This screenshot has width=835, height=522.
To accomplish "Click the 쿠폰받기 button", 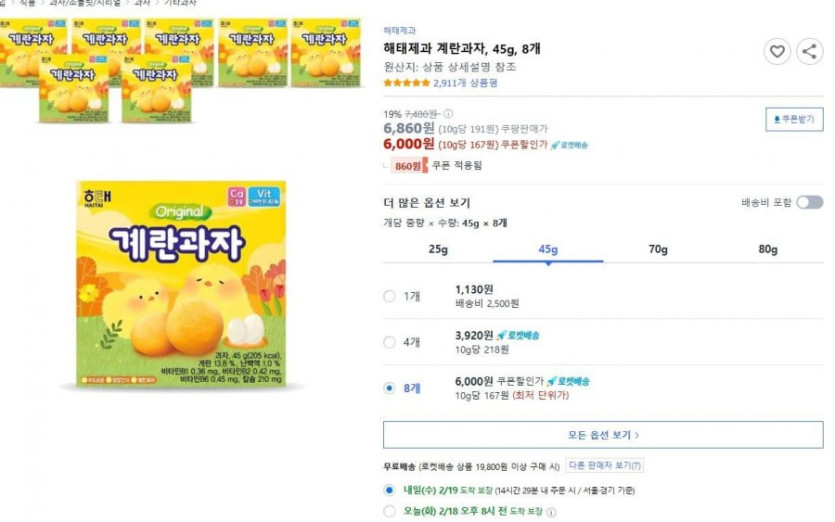I will point(794,119).
